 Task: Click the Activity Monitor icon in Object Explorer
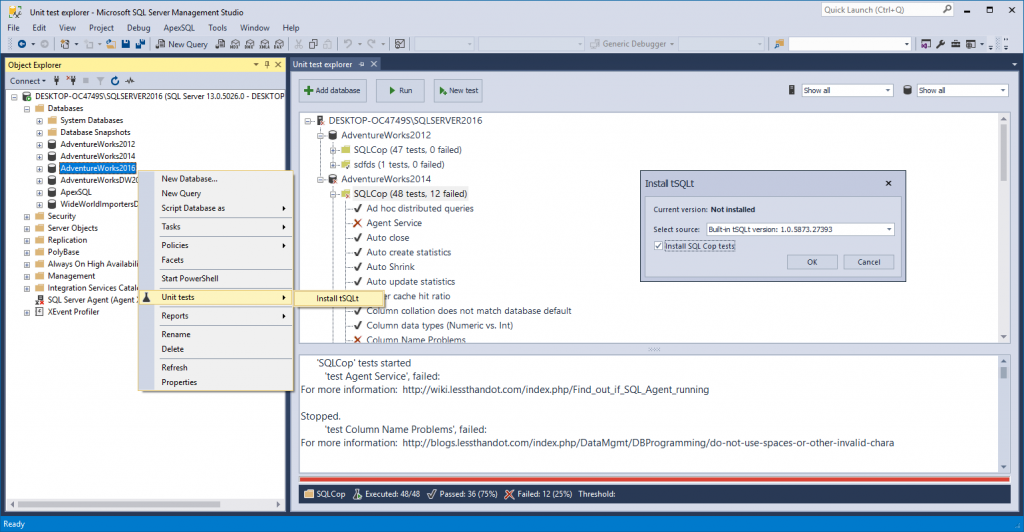coord(131,81)
